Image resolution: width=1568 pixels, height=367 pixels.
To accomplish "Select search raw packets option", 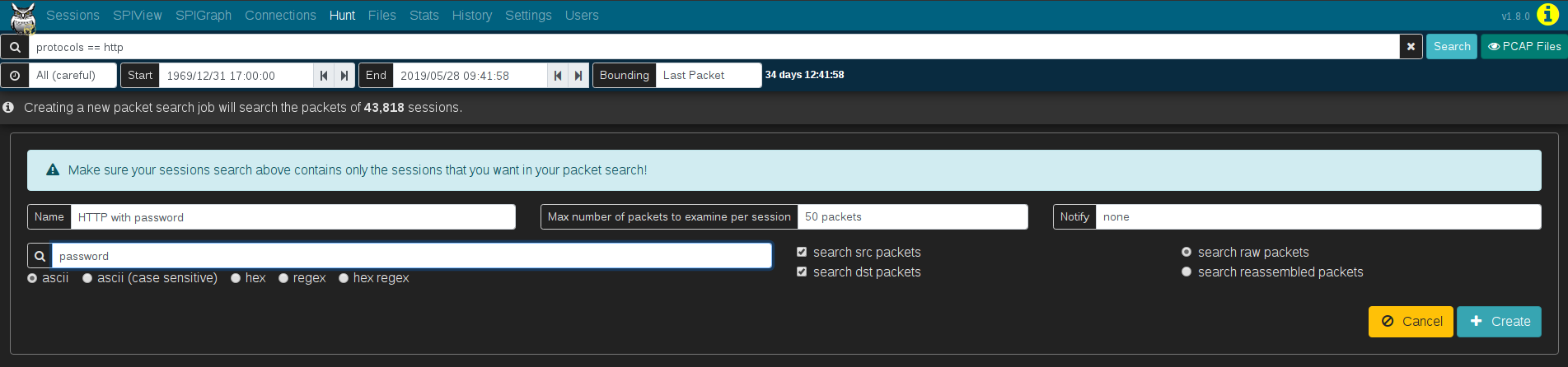I will [x=1187, y=252].
